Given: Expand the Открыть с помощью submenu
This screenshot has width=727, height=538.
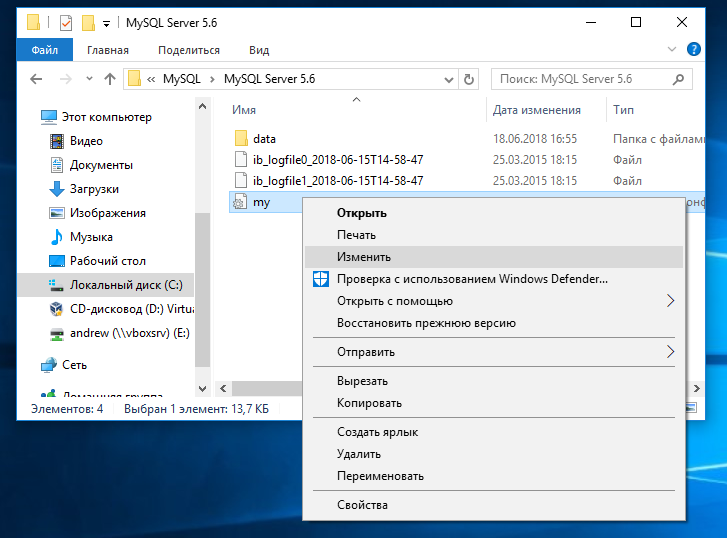Looking at the screenshot, I should tap(494, 301).
